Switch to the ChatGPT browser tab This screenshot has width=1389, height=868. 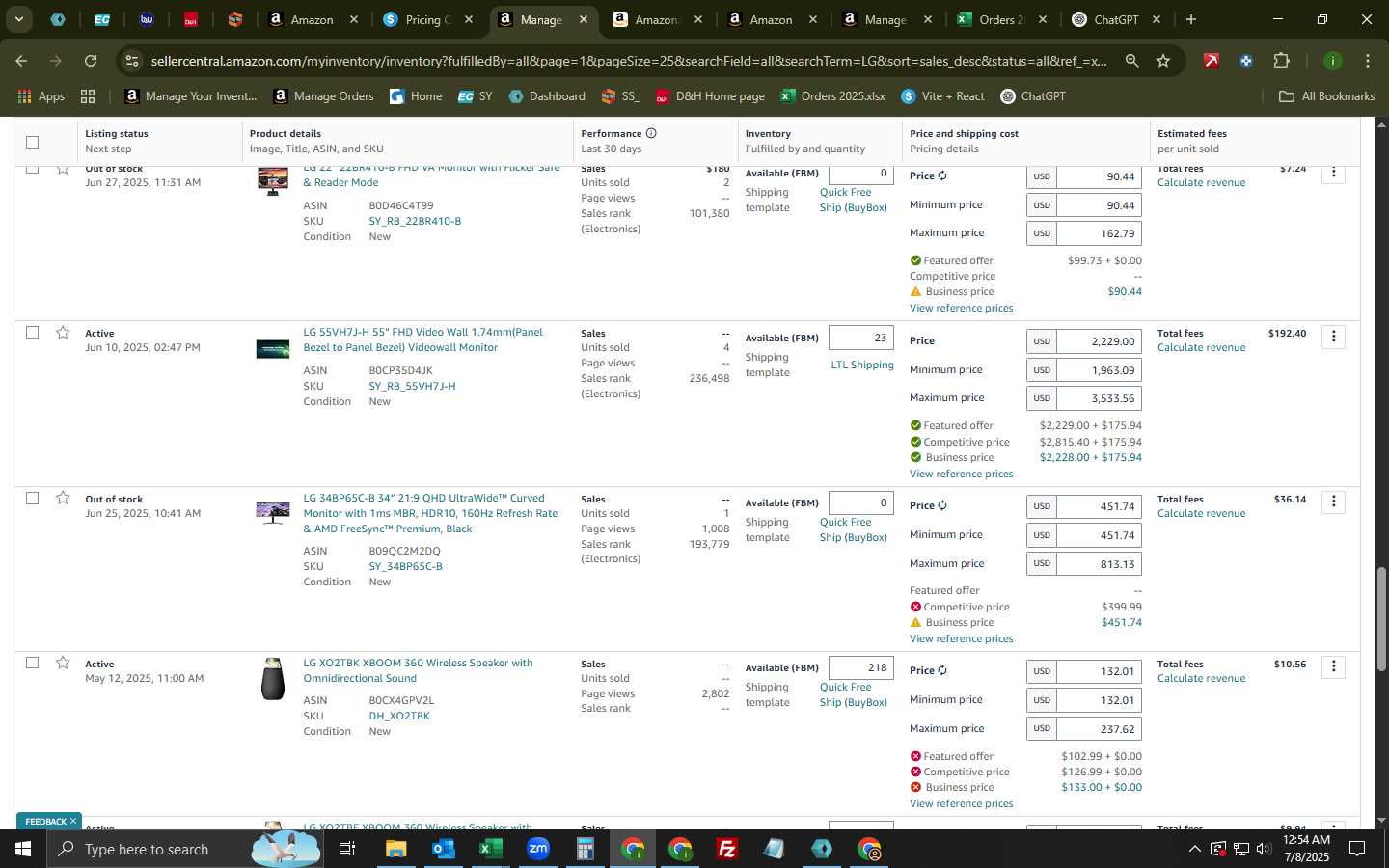[x=1117, y=19]
